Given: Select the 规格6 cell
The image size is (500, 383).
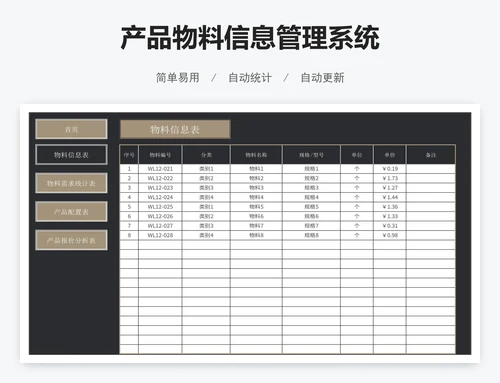Looking at the screenshot, I should pos(311,216).
